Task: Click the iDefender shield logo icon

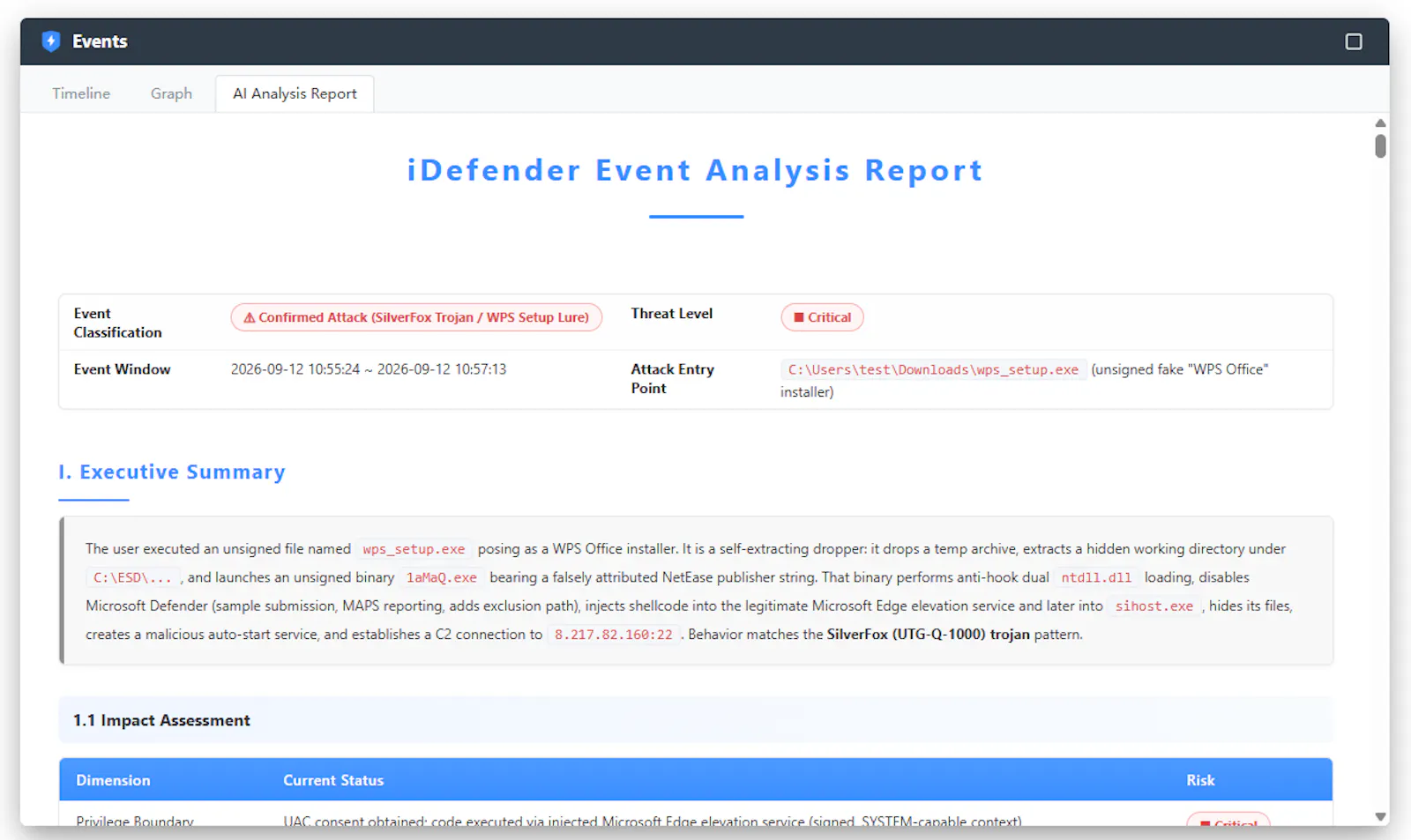Action: pos(51,41)
